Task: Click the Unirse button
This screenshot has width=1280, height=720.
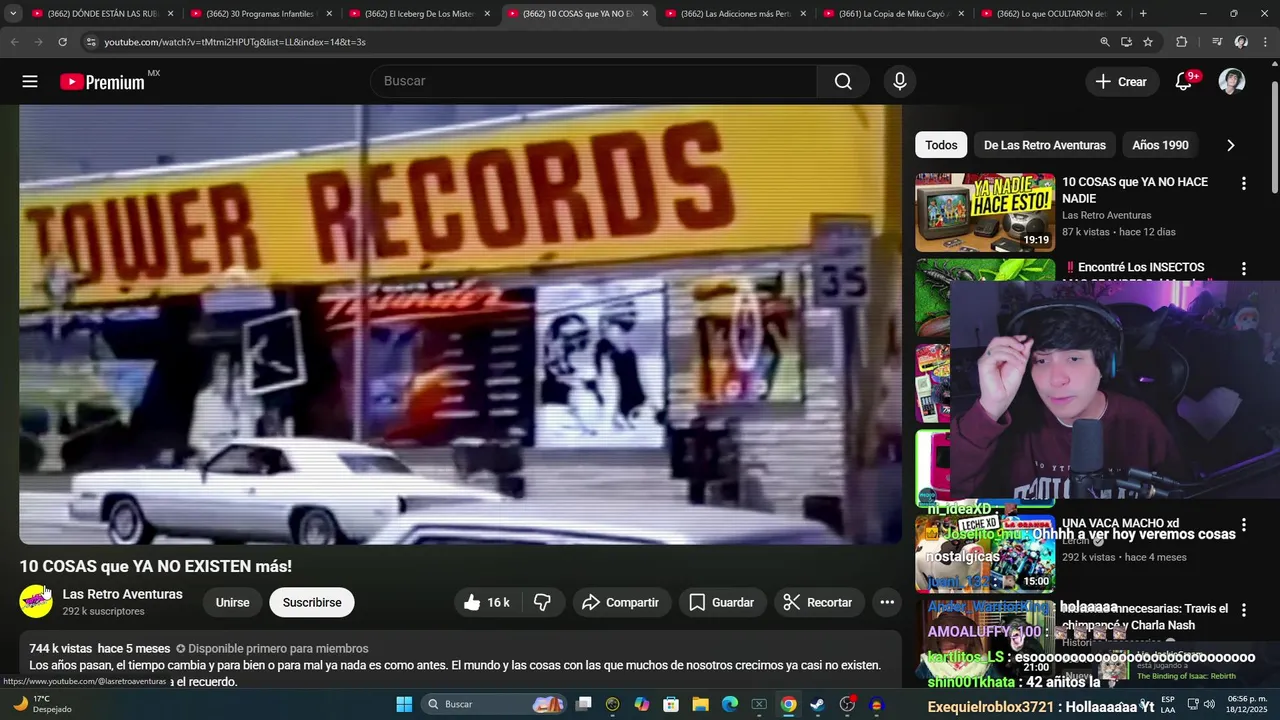Action: pyautogui.click(x=232, y=602)
